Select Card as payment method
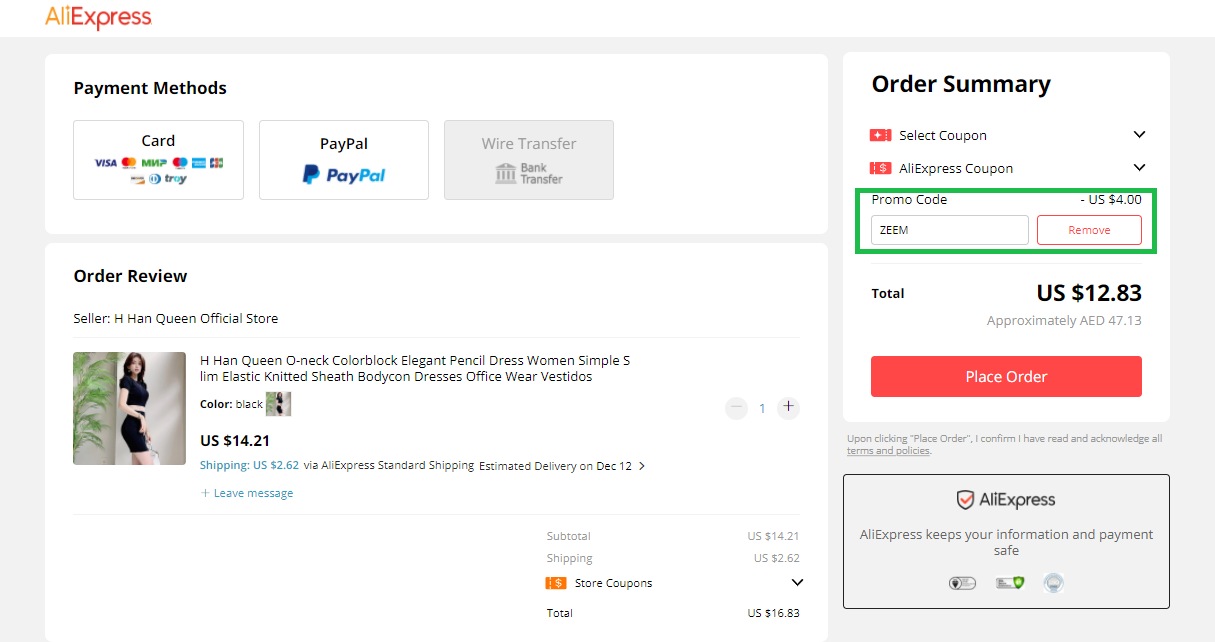Screen dimensions: 1215x642 click(x=158, y=160)
